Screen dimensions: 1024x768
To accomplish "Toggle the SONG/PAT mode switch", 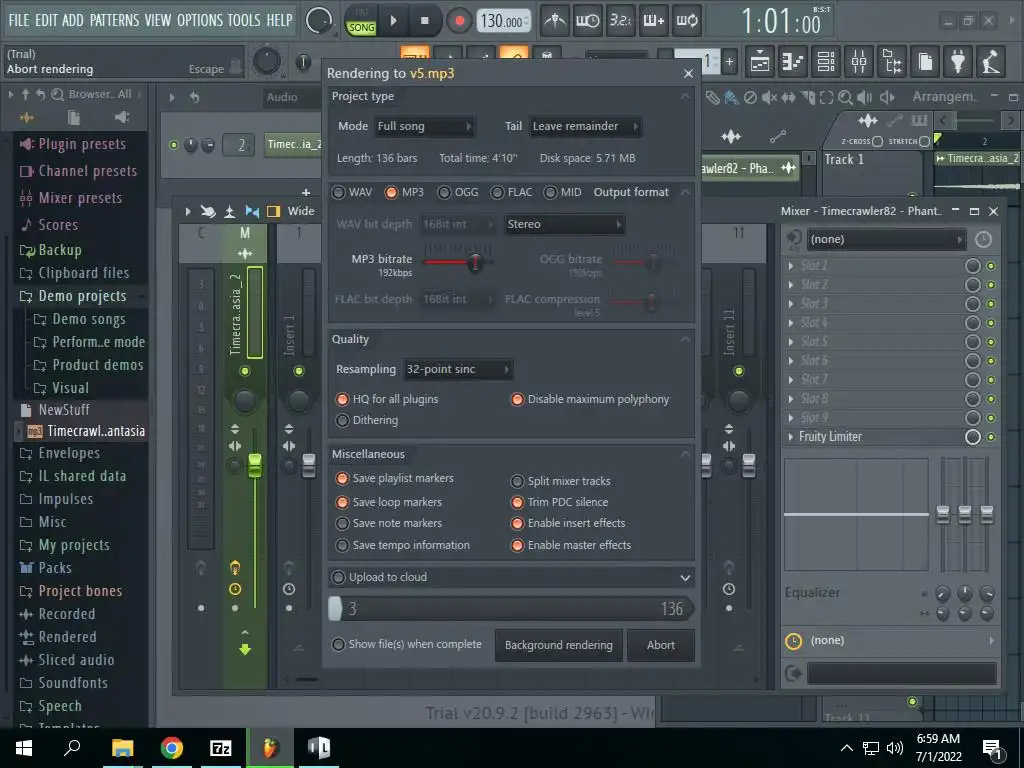I will [361, 22].
